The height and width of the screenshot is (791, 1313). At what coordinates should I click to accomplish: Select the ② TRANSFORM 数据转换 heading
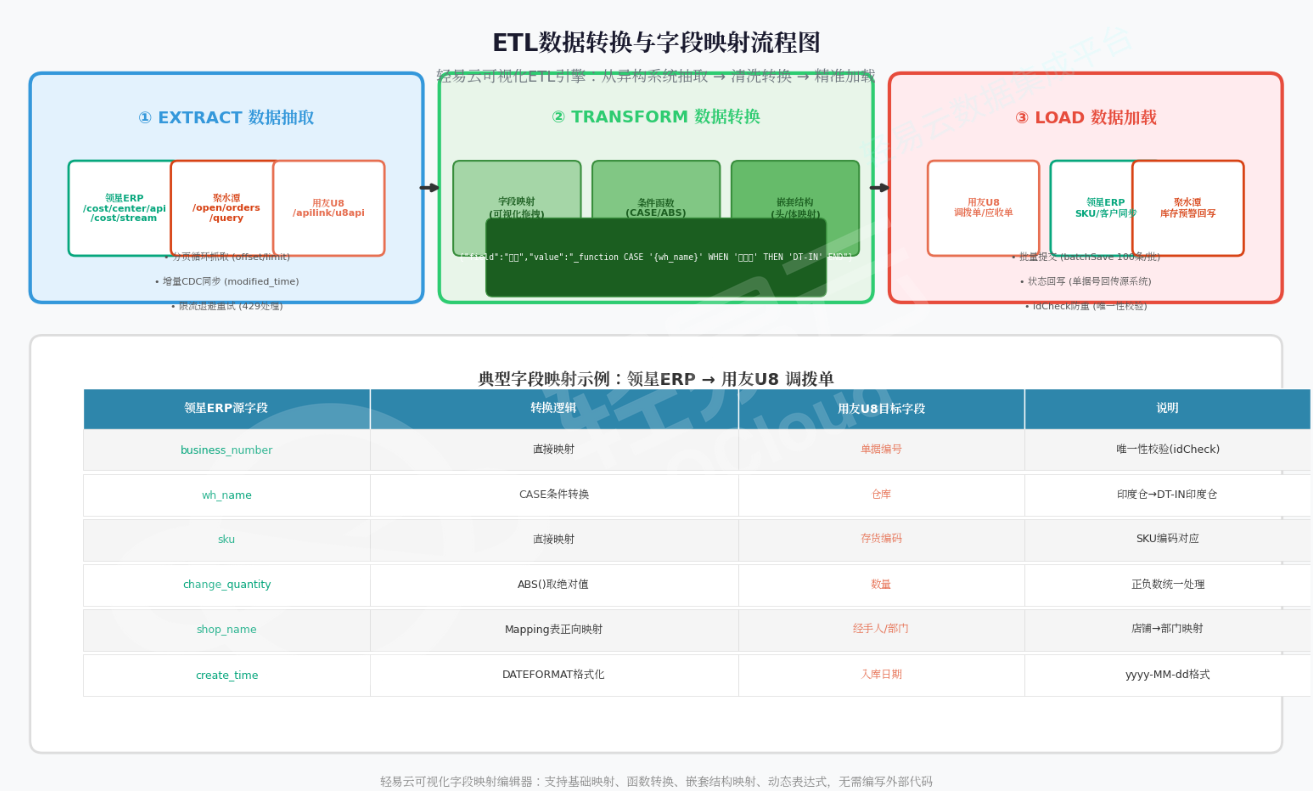point(656,117)
